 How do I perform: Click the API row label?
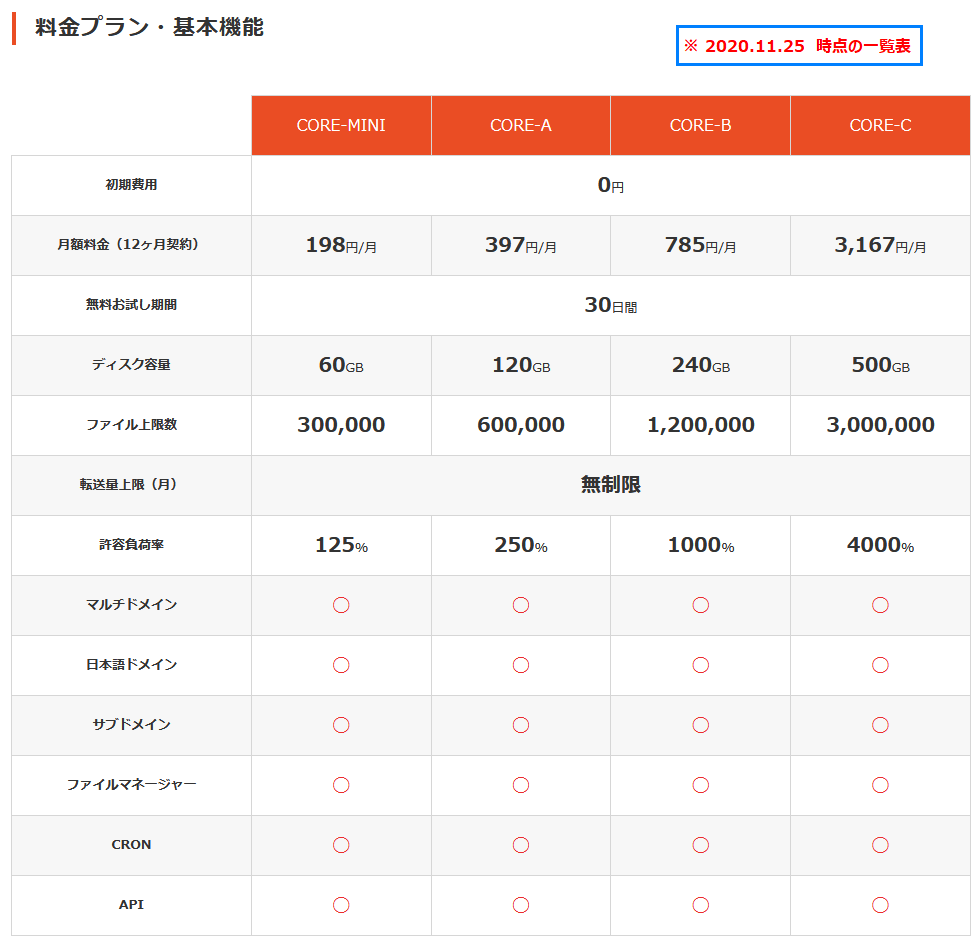tap(131, 905)
